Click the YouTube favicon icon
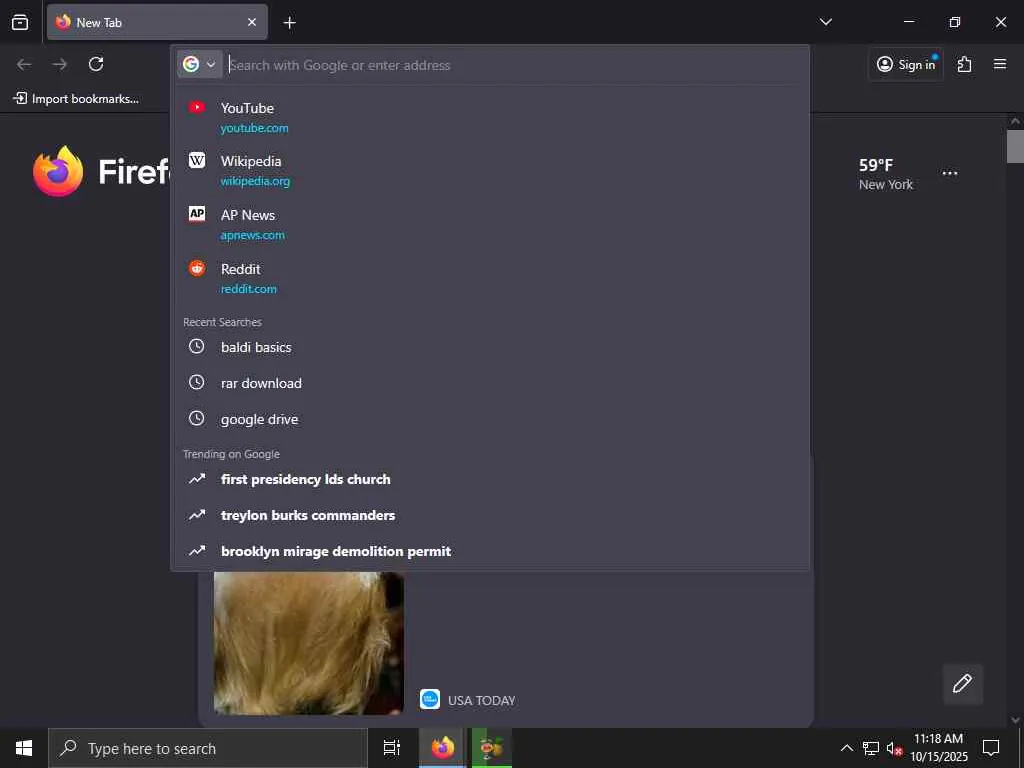Viewport: 1024px width, 768px height. click(197, 107)
